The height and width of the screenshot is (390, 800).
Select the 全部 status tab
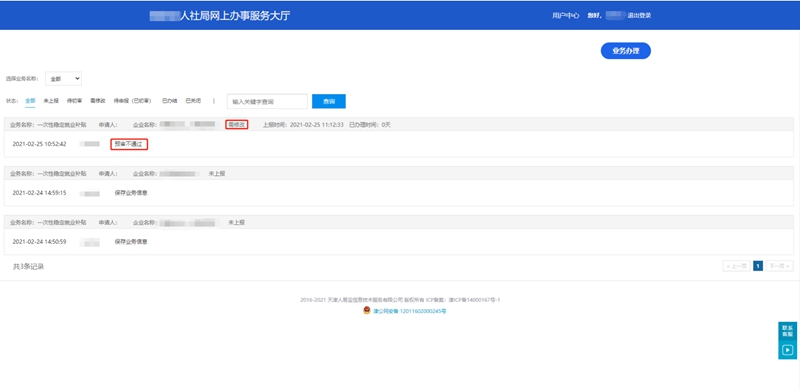31,101
